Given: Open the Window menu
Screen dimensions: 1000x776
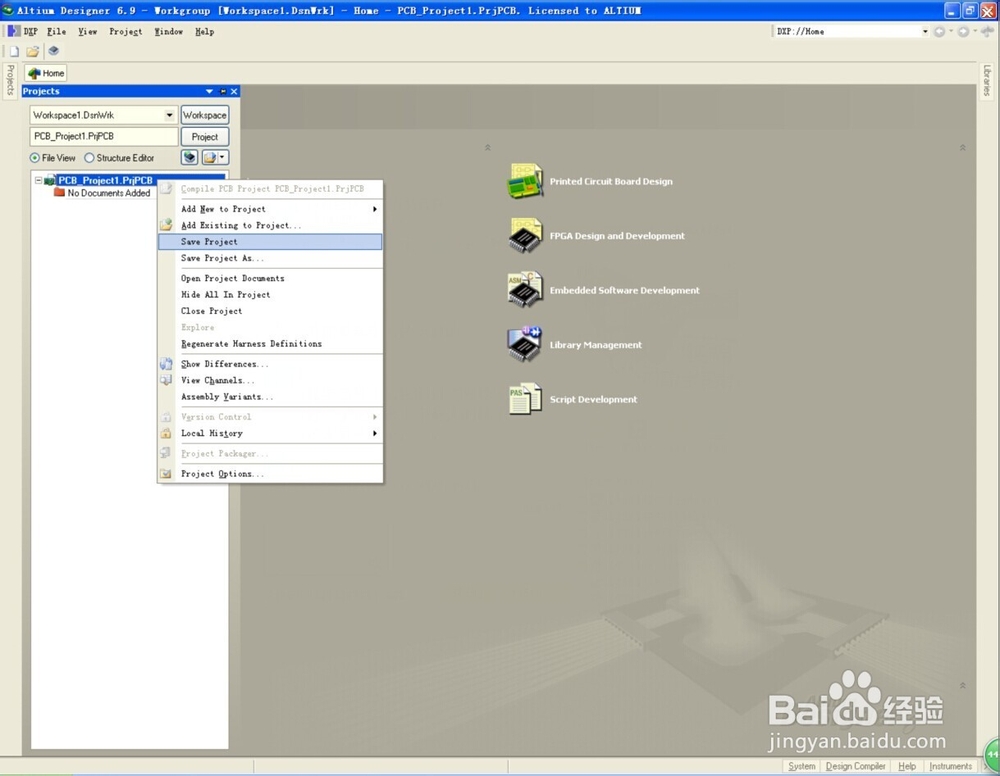Looking at the screenshot, I should pos(168,31).
